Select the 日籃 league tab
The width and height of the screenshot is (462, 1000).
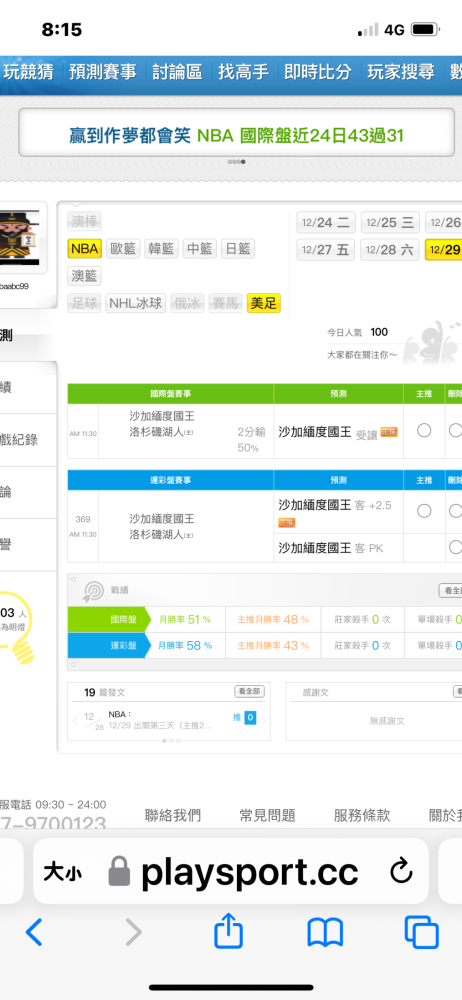coord(238,249)
